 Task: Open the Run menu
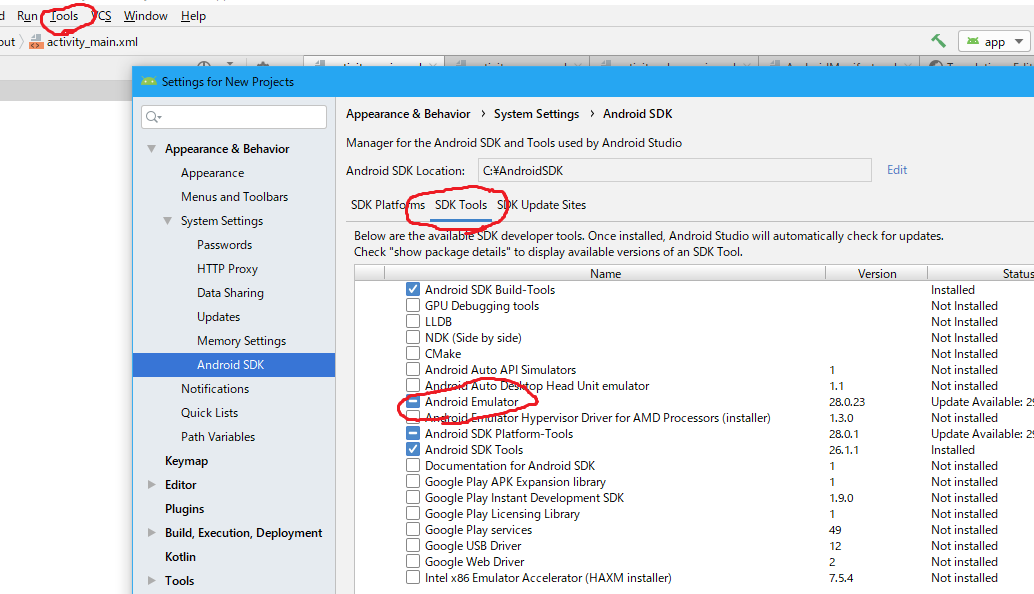27,16
